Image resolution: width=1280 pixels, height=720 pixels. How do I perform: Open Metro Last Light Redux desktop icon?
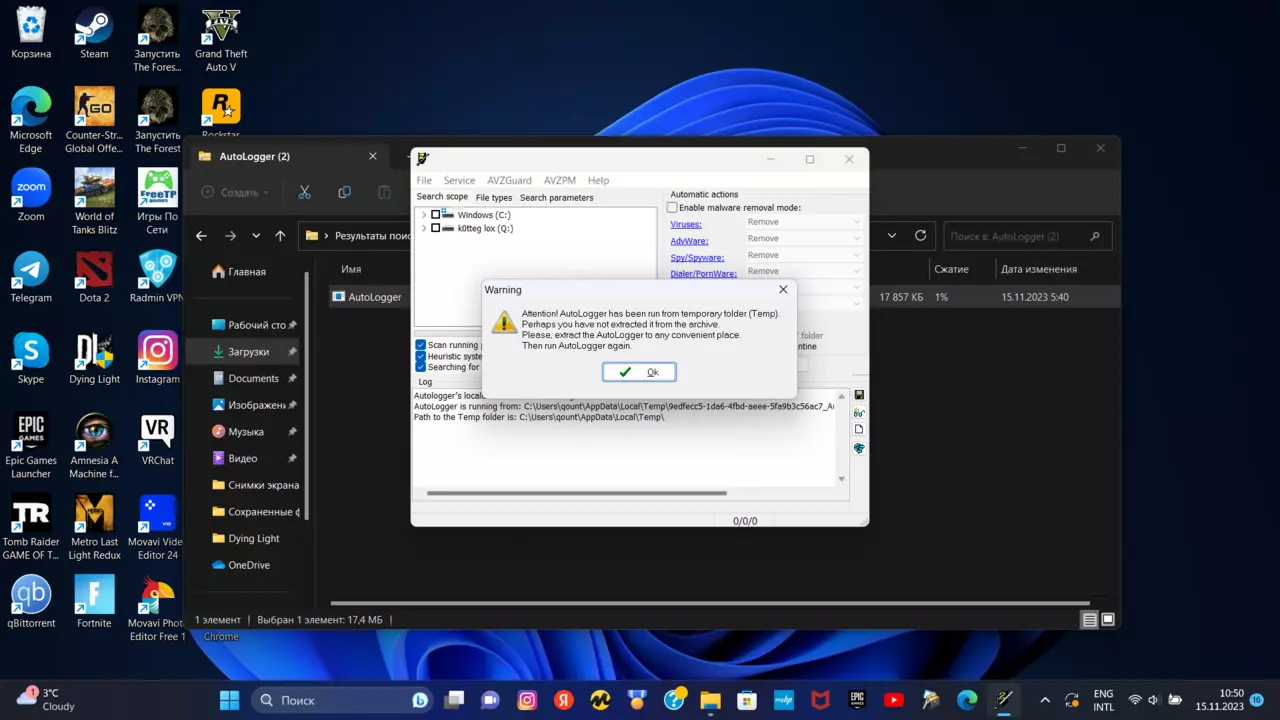(x=94, y=528)
